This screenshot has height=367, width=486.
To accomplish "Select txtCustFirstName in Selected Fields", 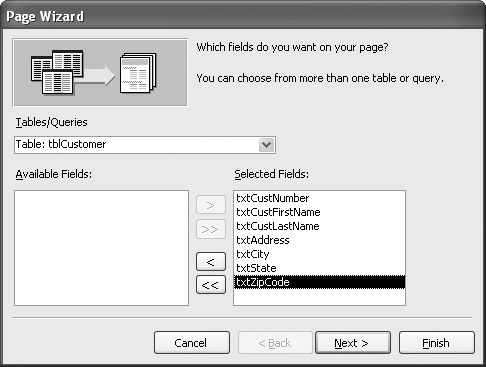I will [319, 212].
